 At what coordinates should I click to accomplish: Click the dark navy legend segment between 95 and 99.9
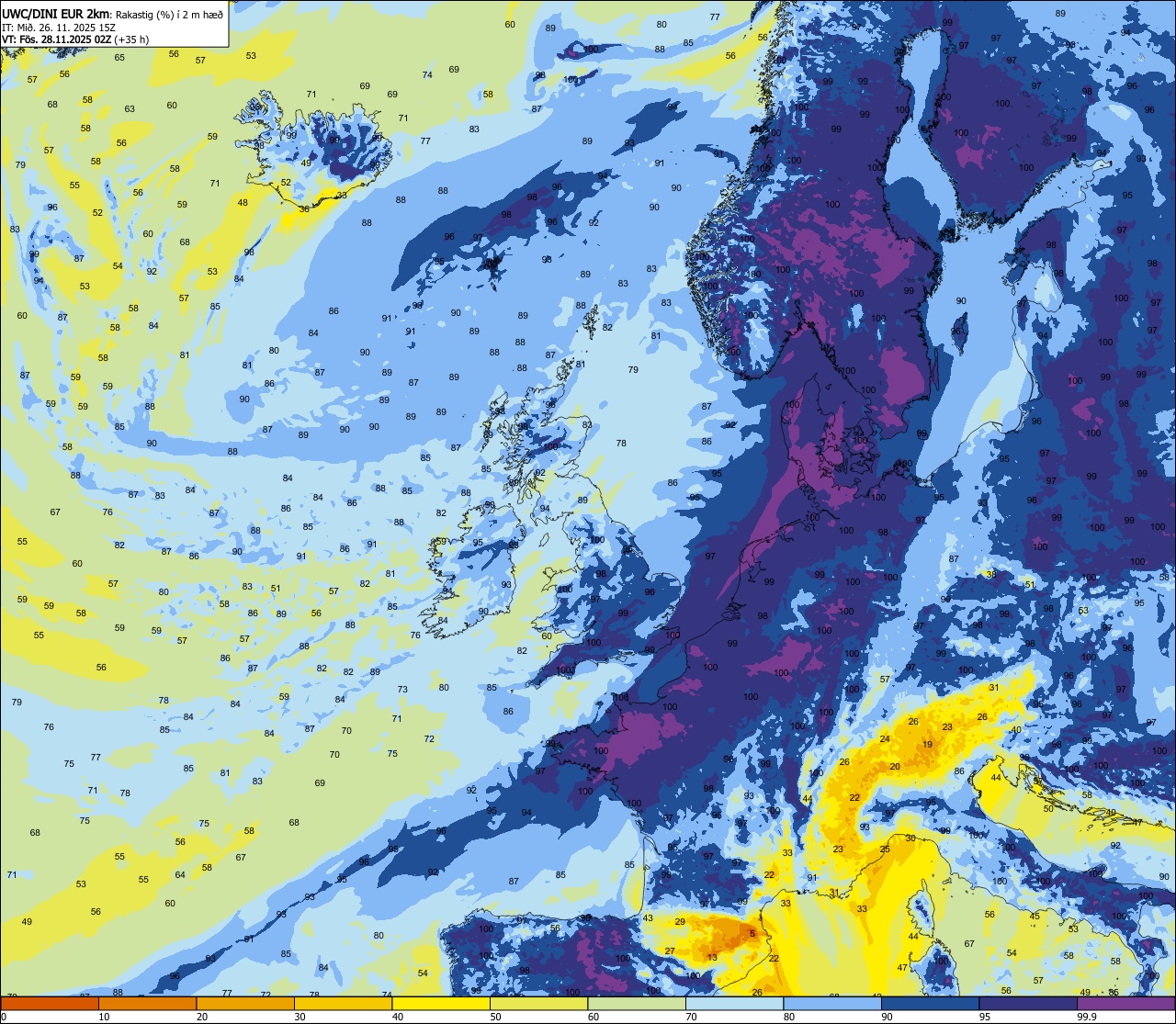point(1029,1003)
